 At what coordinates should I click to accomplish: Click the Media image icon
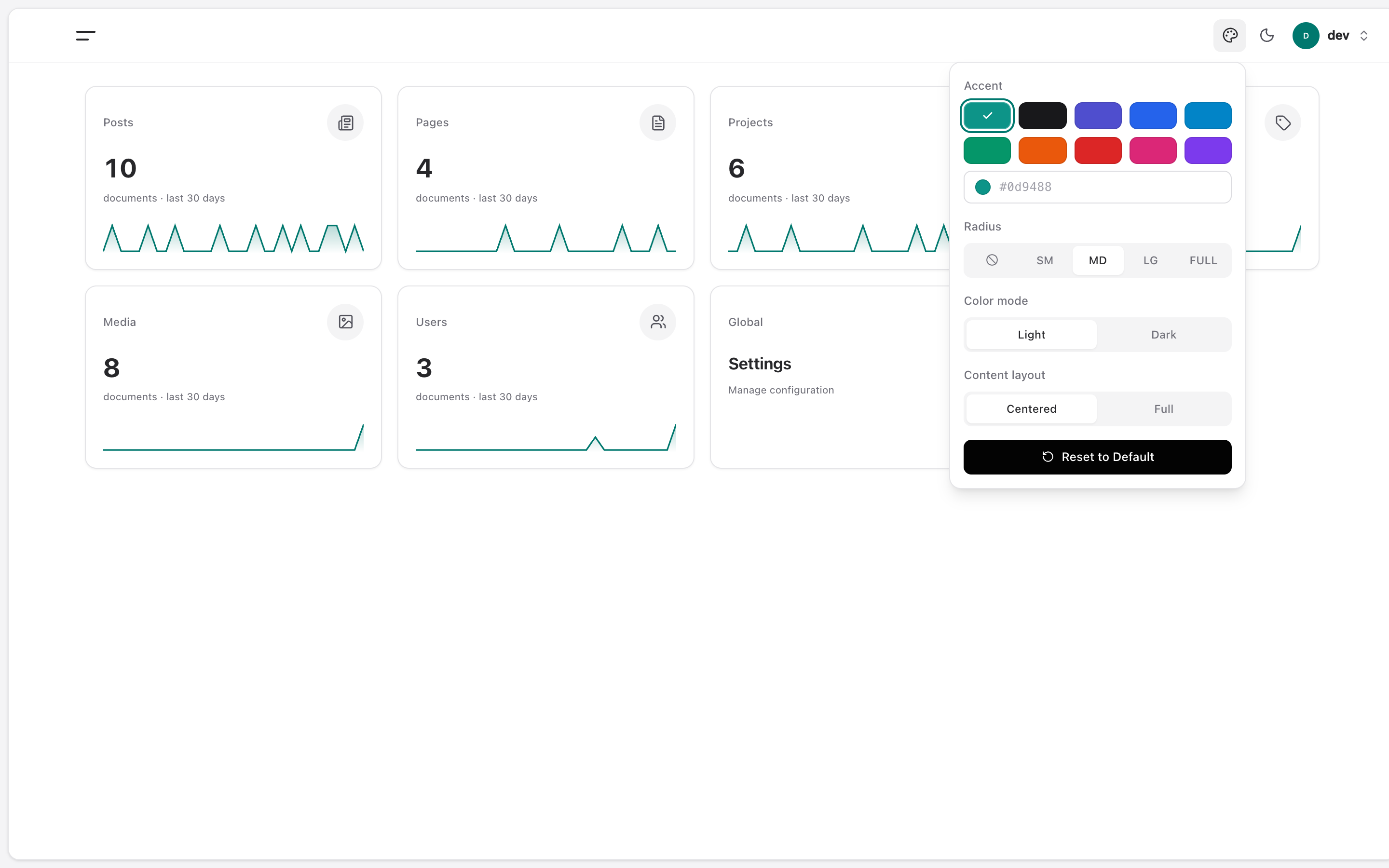[x=345, y=322]
